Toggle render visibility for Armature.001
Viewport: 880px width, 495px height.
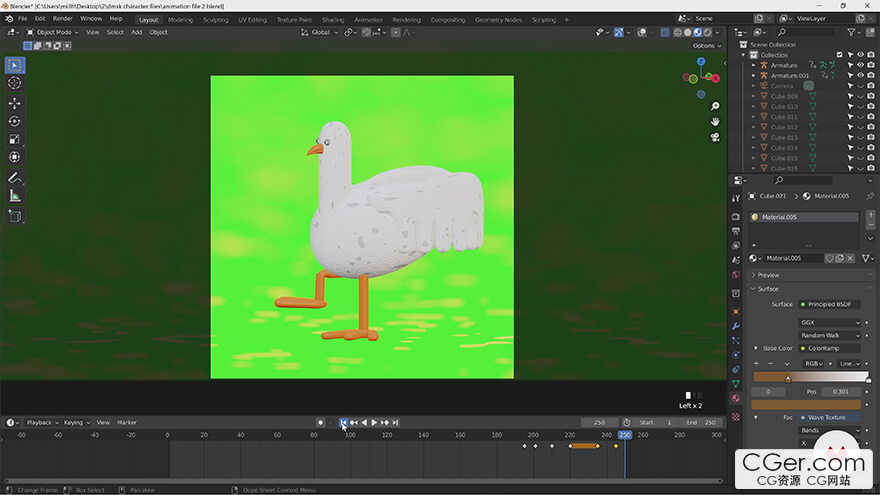point(871,75)
